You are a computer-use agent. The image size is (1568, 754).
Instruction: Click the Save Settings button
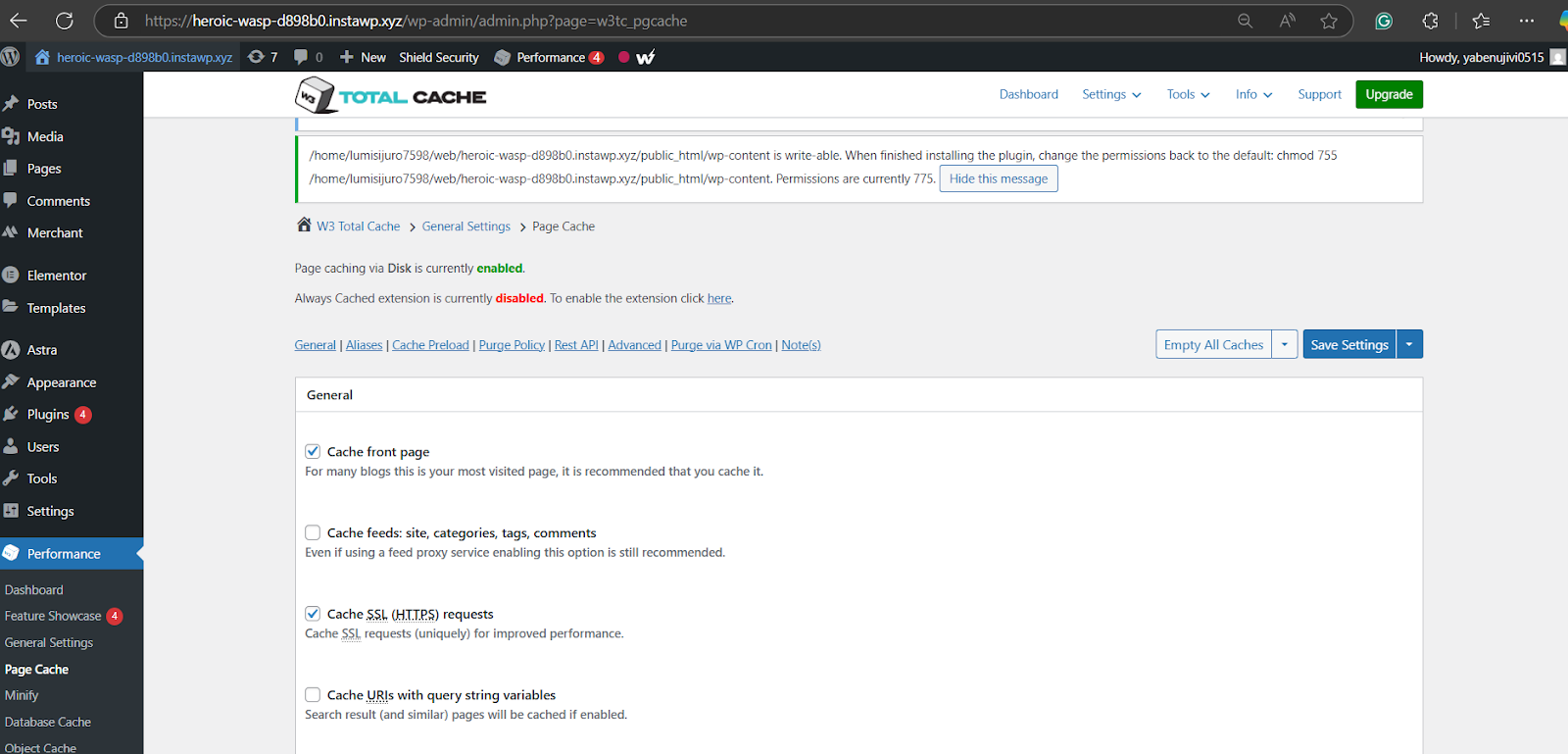click(1349, 344)
